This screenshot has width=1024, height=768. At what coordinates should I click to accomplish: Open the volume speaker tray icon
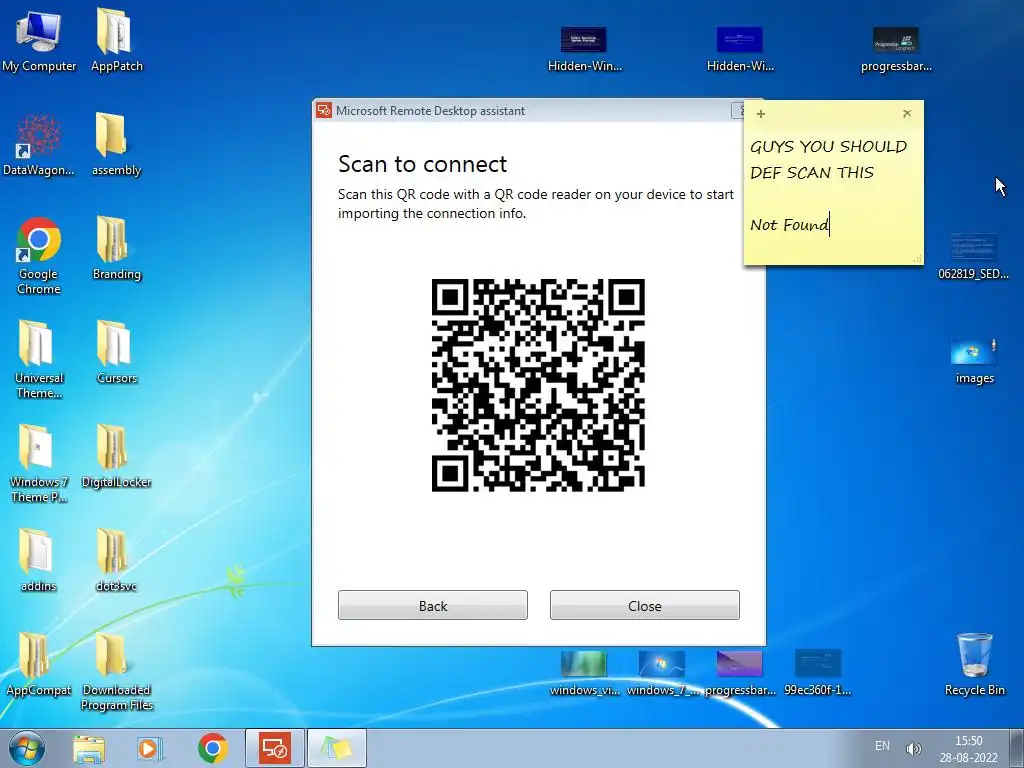tap(914, 748)
